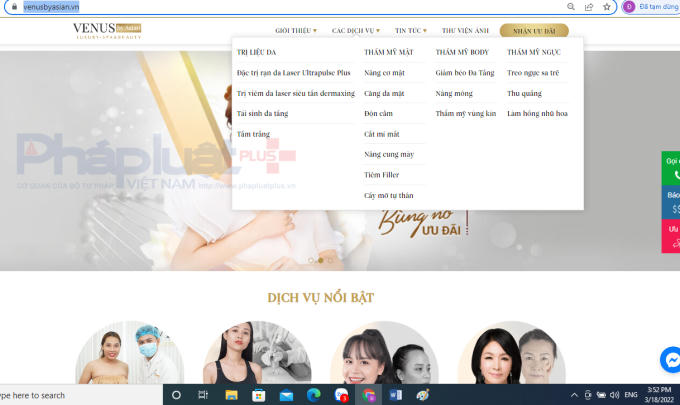Screen dimensions: 680x405
Task: Expand the CÁC DỊCH VỤ dropdown menu
Action: [356, 30]
